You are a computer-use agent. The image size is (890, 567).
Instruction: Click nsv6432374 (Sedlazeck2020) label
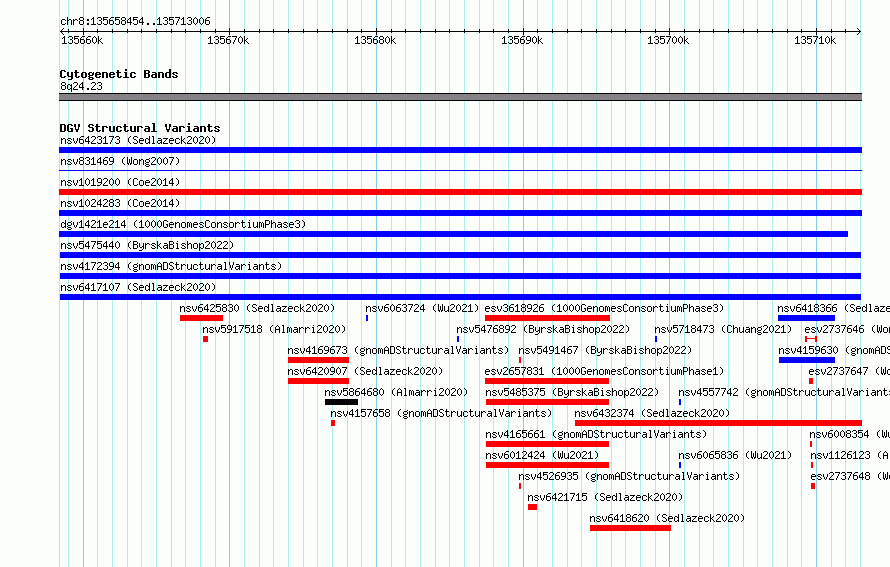pyautogui.click(x=652, y=413)
